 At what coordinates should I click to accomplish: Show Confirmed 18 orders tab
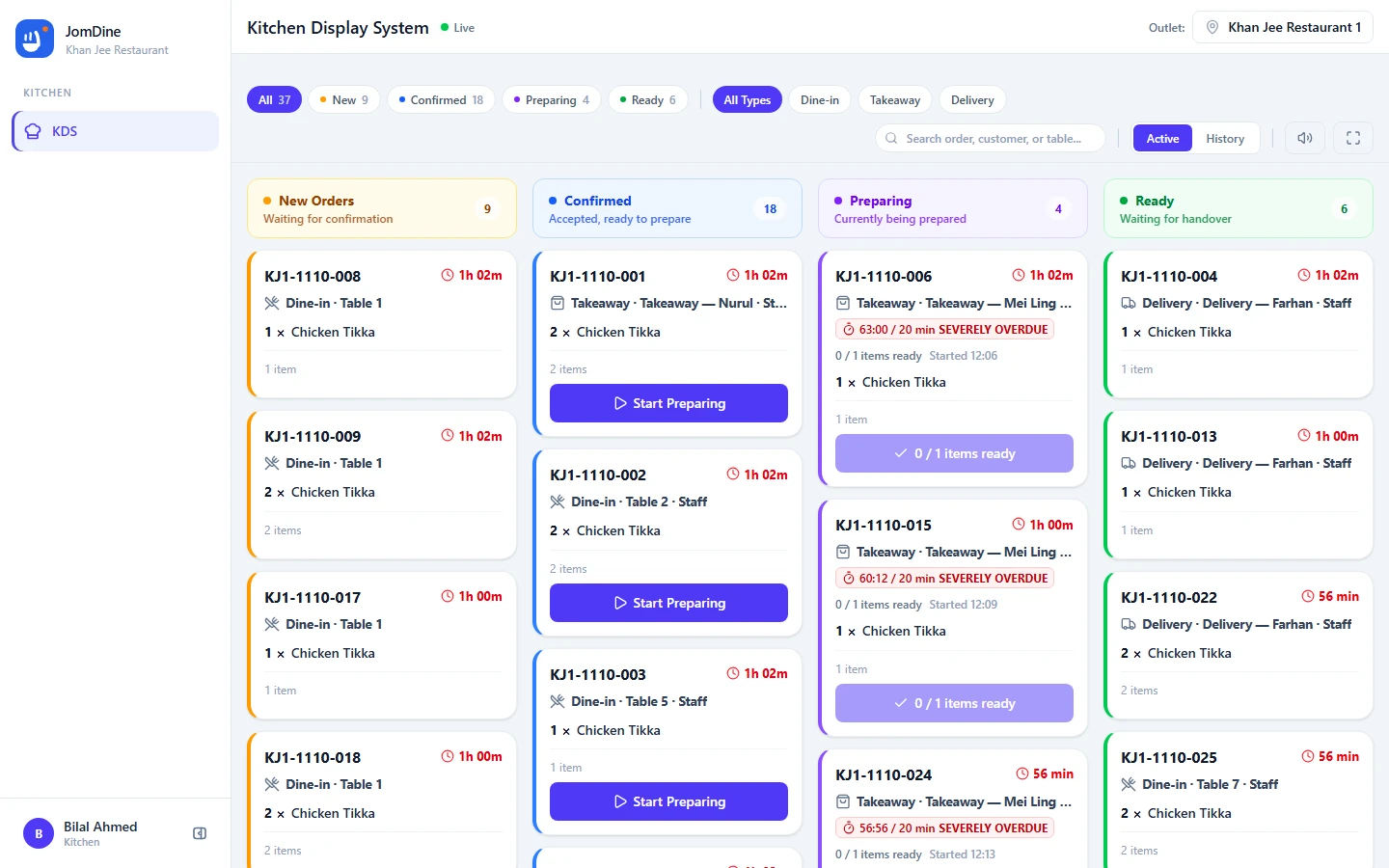tap(441, 99)
